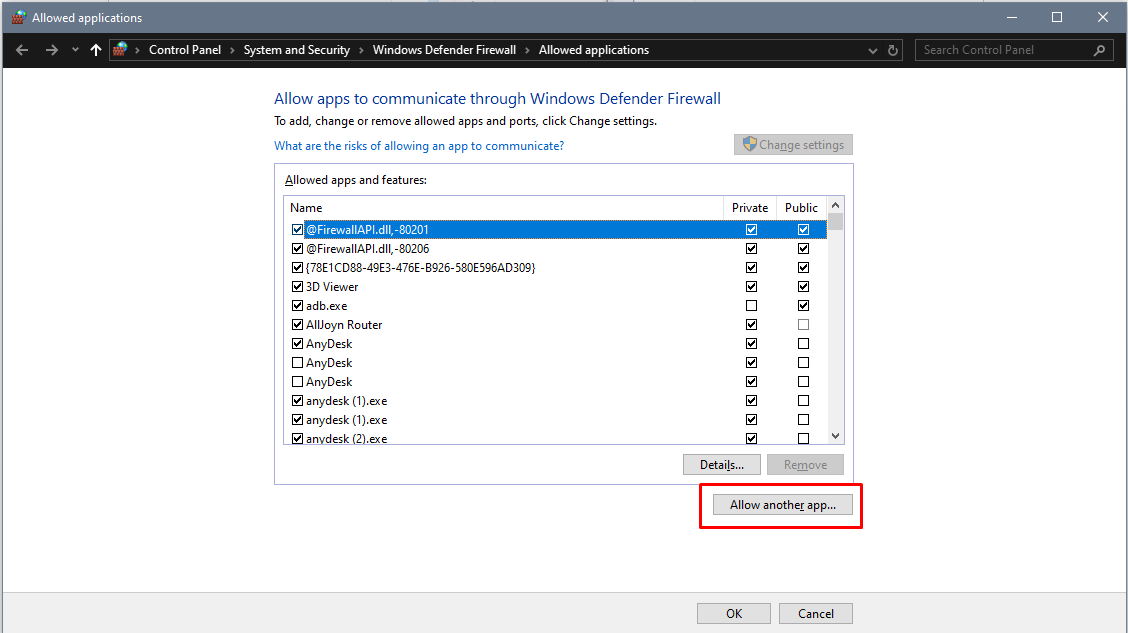Go up one level with Up arrow
The height and width of the screenshot is (633, 1128).
click(x=96, y=50)
